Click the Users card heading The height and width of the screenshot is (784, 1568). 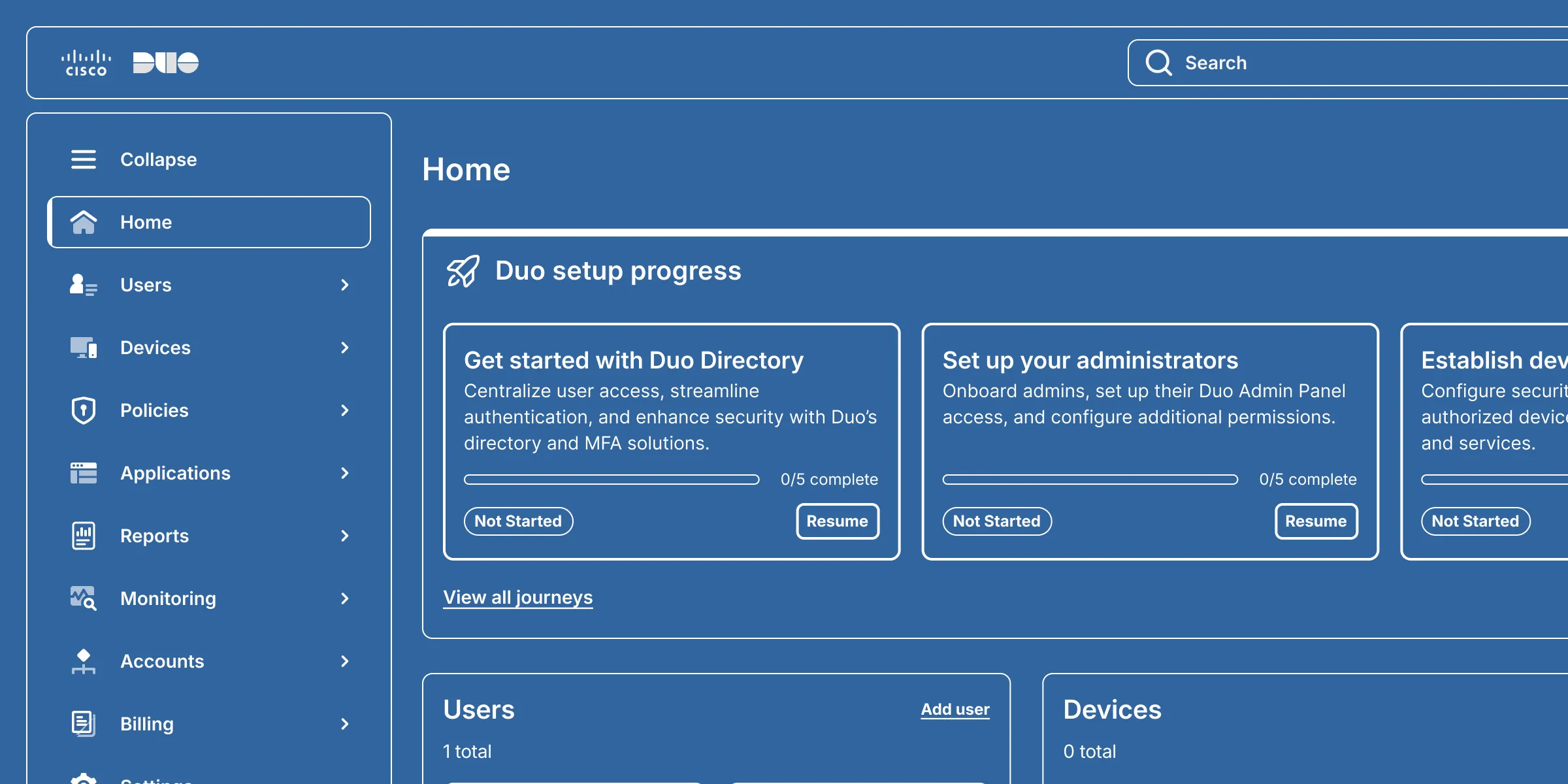point(479,710)
